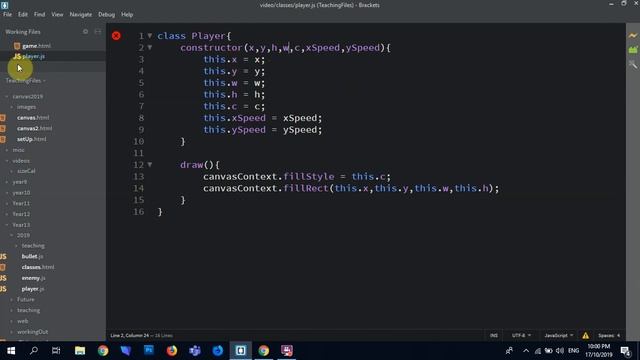Collapse the videos folder
640x360 pixels.
click(x=7, y=161)
